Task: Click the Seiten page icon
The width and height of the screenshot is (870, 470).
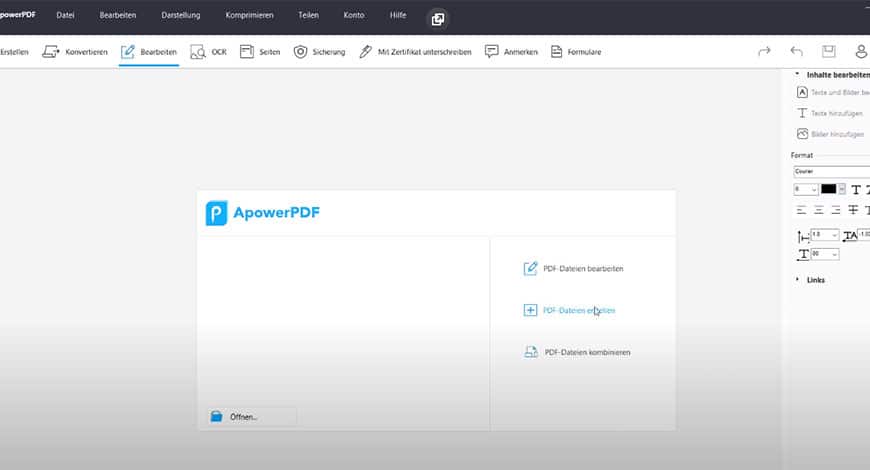Action: tap(246, 52)
